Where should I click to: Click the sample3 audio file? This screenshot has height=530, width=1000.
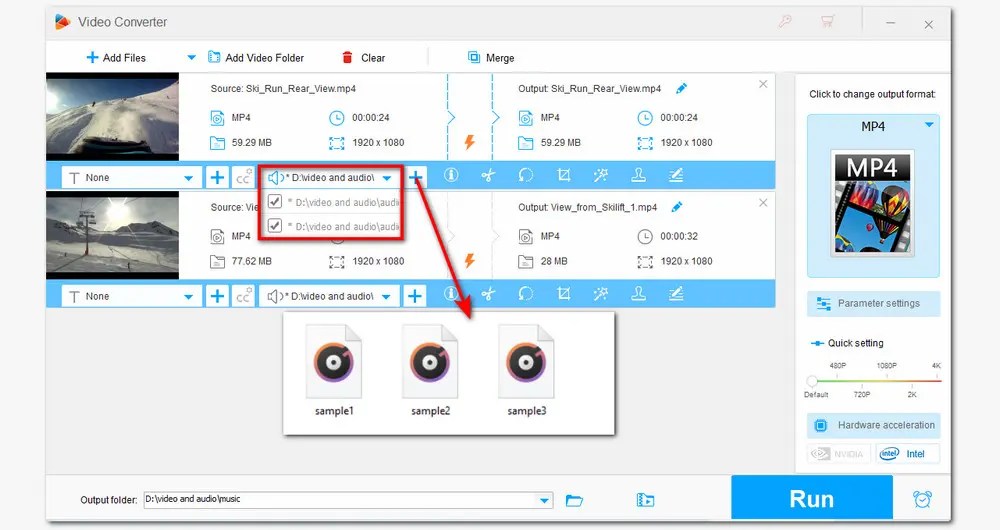(526, 371)
